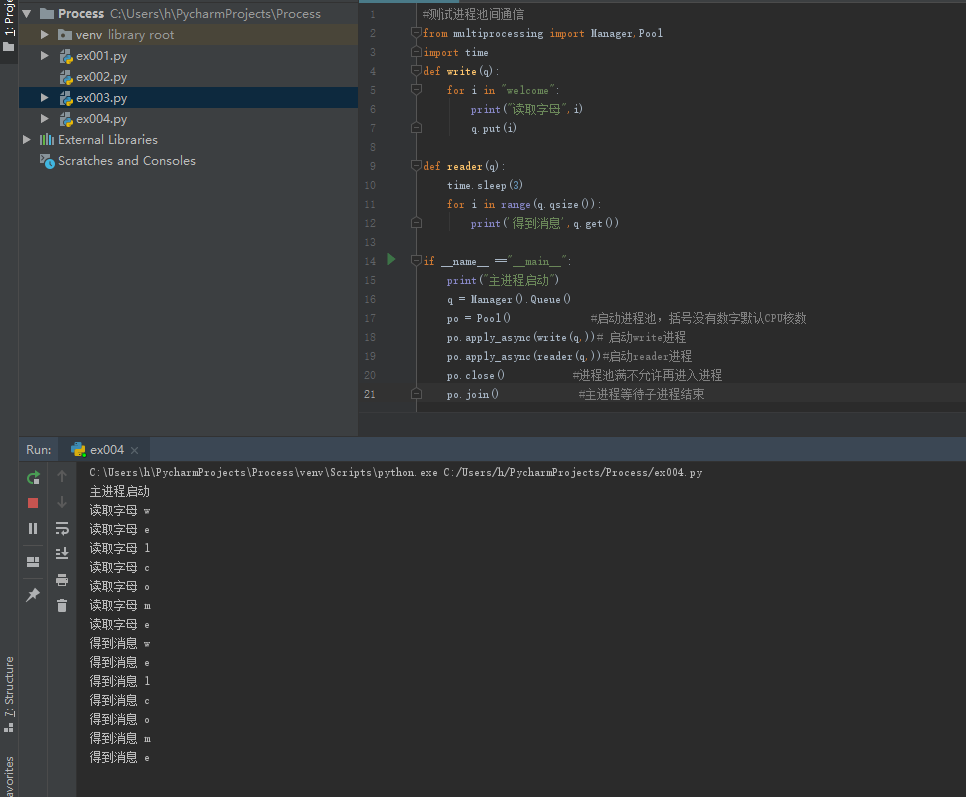Screen dimensions: 966x797
Task: Expand the ex001.py tree node
Action: tap(44, 55)
